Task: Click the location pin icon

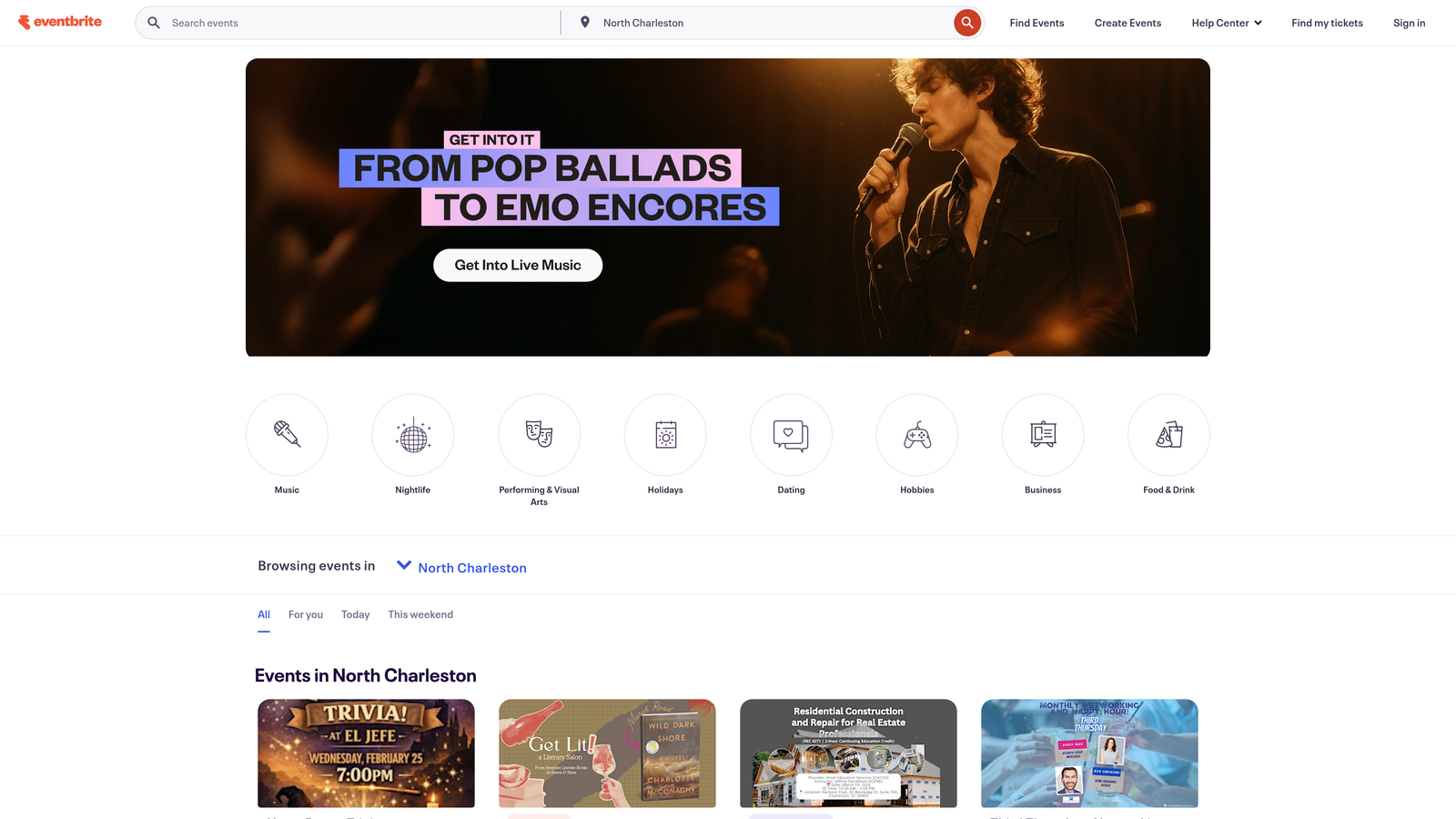Action: [585, 22]
